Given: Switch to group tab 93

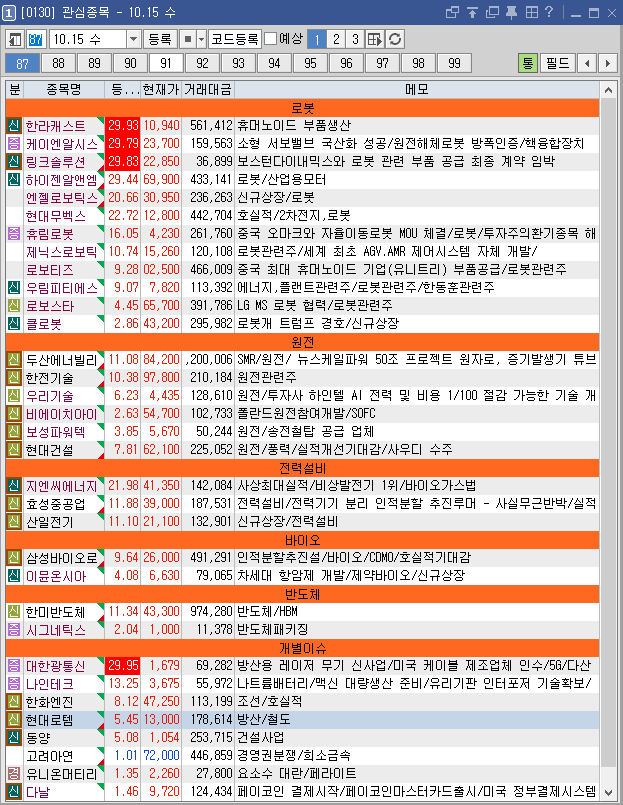Looking at the screenshot, I should [x=239, y=63].
